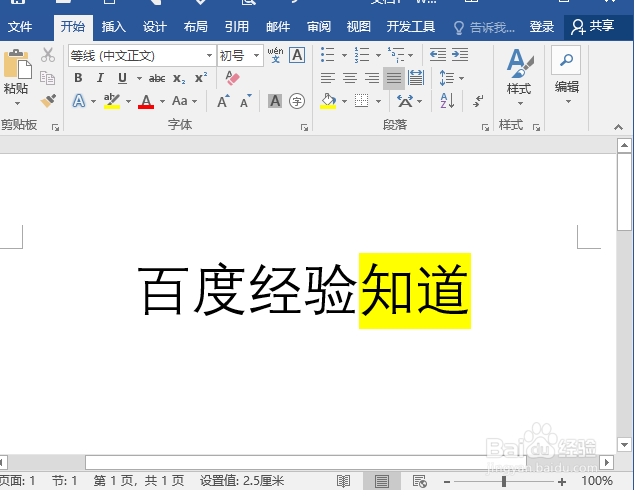Switch to the 设计 tab
This screenshot has height=490, width=634.
point(154,27)
